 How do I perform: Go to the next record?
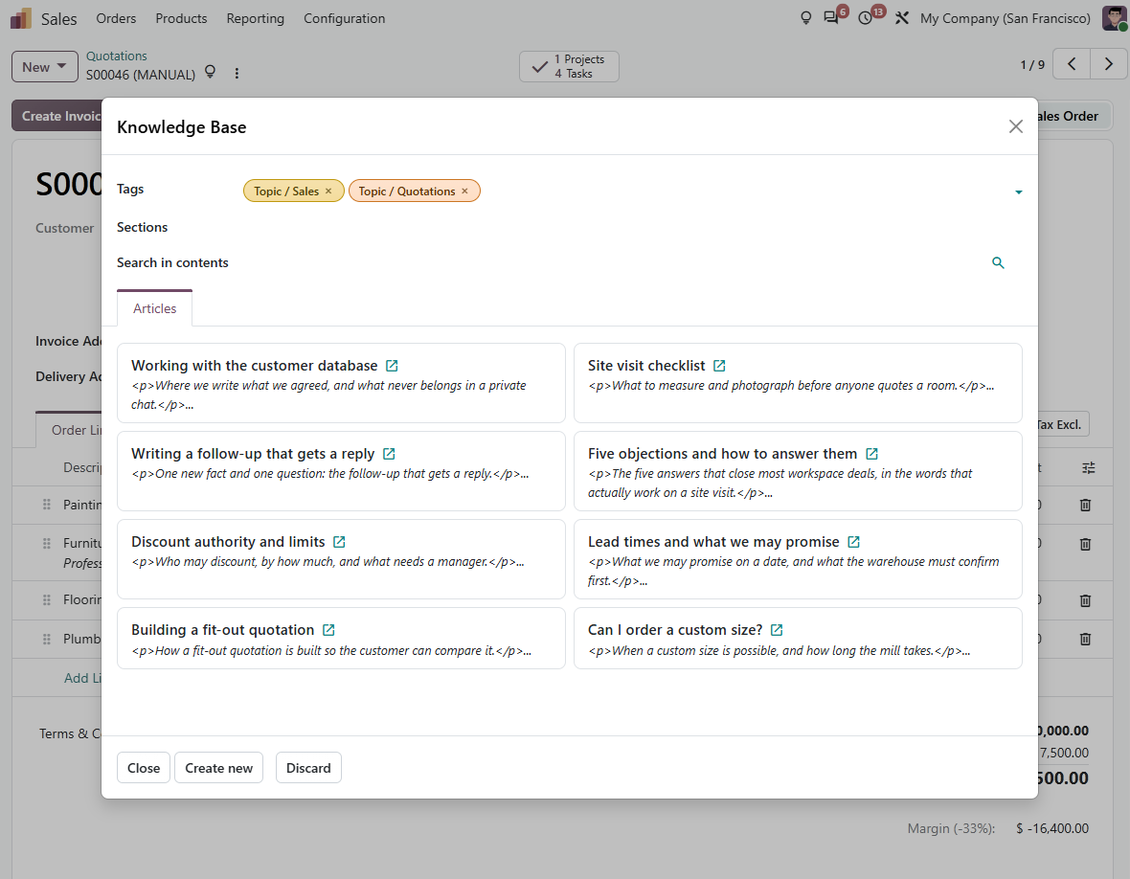1108,64
